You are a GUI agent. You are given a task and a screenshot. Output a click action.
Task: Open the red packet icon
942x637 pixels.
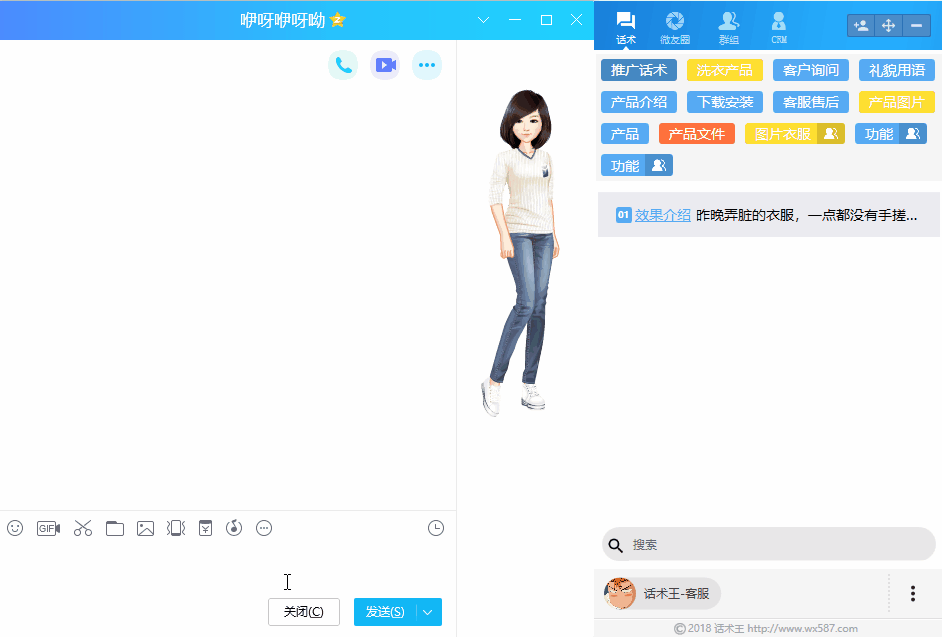click(205, 528)
